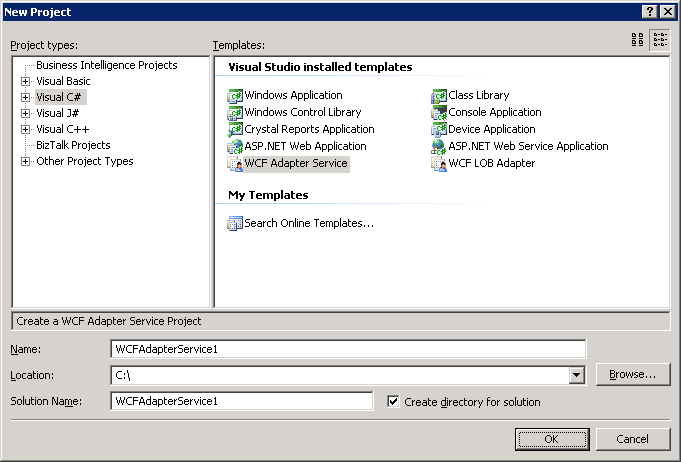Image resolution: width=681 pixels, height=462 pixels.
Task: Select Visual C# project type
Action: tap(59, 97)
